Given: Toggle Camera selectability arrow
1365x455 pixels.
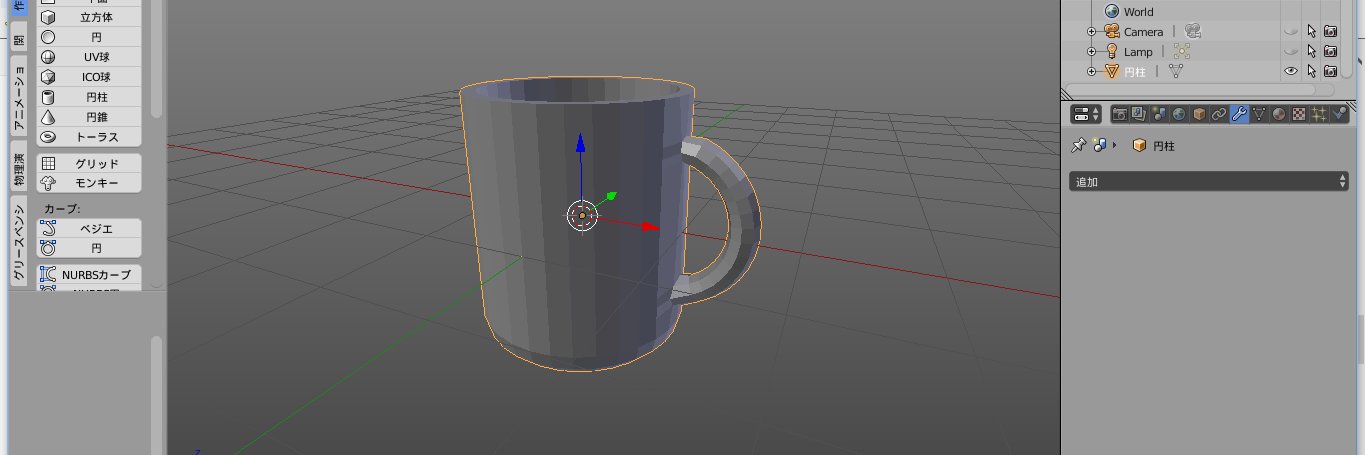Looking at the screenshot, I should [1311, 32].
